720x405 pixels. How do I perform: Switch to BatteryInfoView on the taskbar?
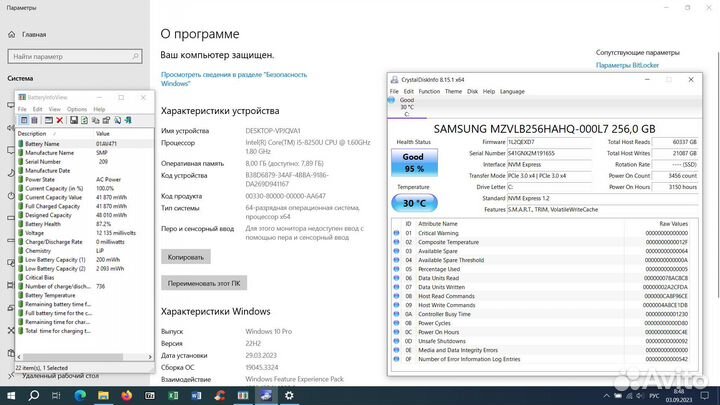[242, 395]
